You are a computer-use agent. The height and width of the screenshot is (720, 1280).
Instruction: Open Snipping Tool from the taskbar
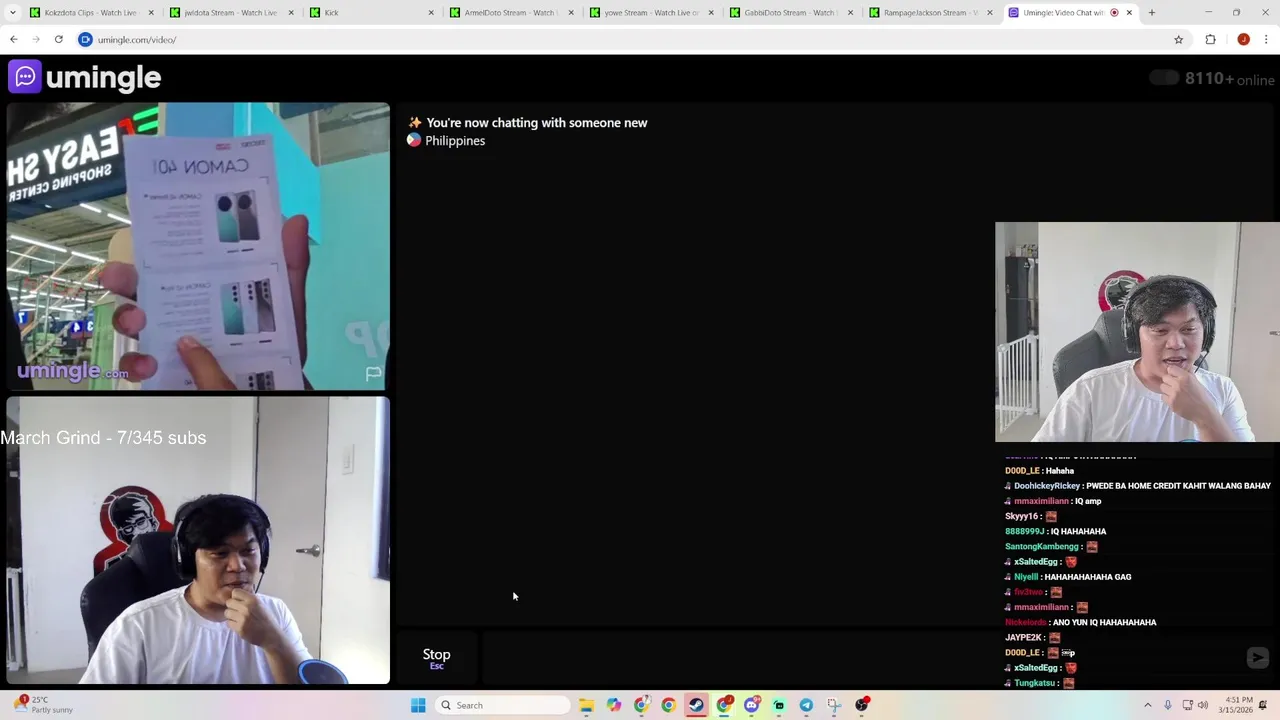coord(833,705)
